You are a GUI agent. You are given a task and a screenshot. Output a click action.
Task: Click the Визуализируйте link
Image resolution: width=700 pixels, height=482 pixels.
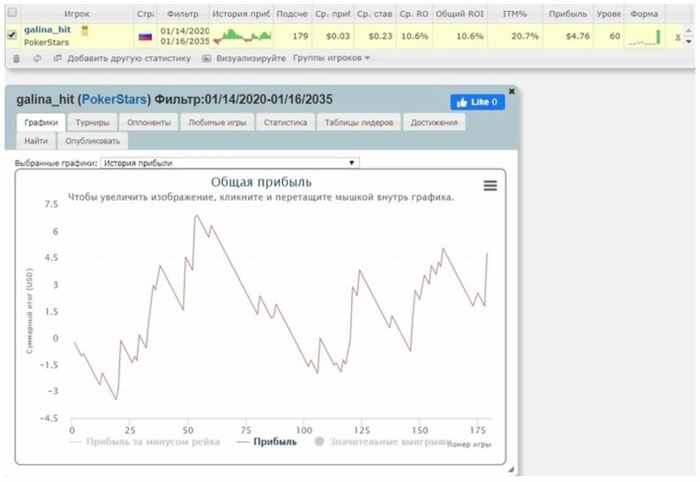pos(250,58)
